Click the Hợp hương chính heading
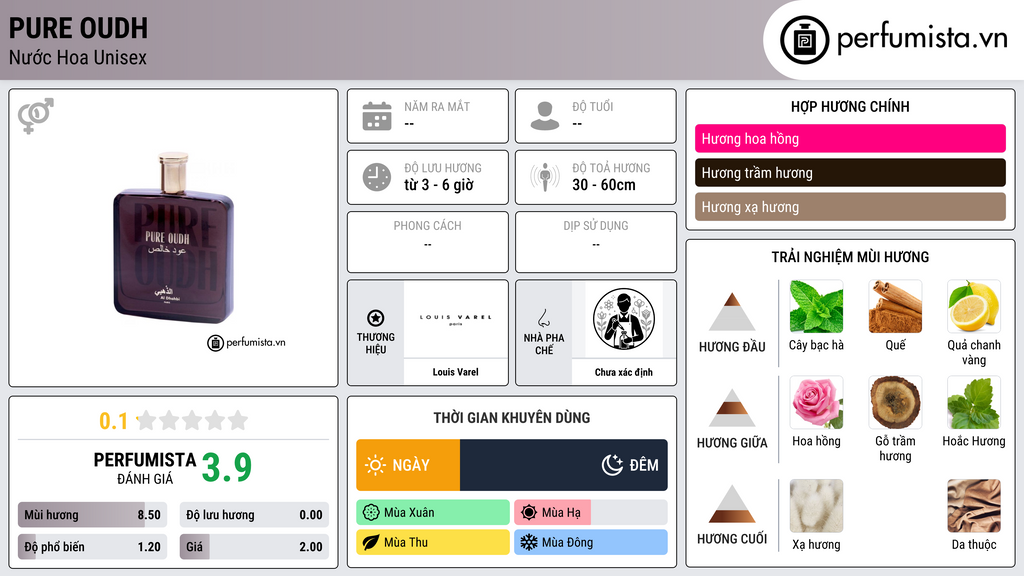The width and height of the screenshot is (1024, 576). tap(850, 106)
